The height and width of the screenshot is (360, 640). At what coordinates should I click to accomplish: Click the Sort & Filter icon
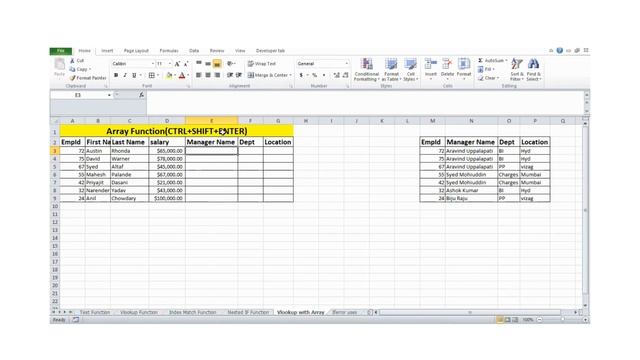coord(517,64)
